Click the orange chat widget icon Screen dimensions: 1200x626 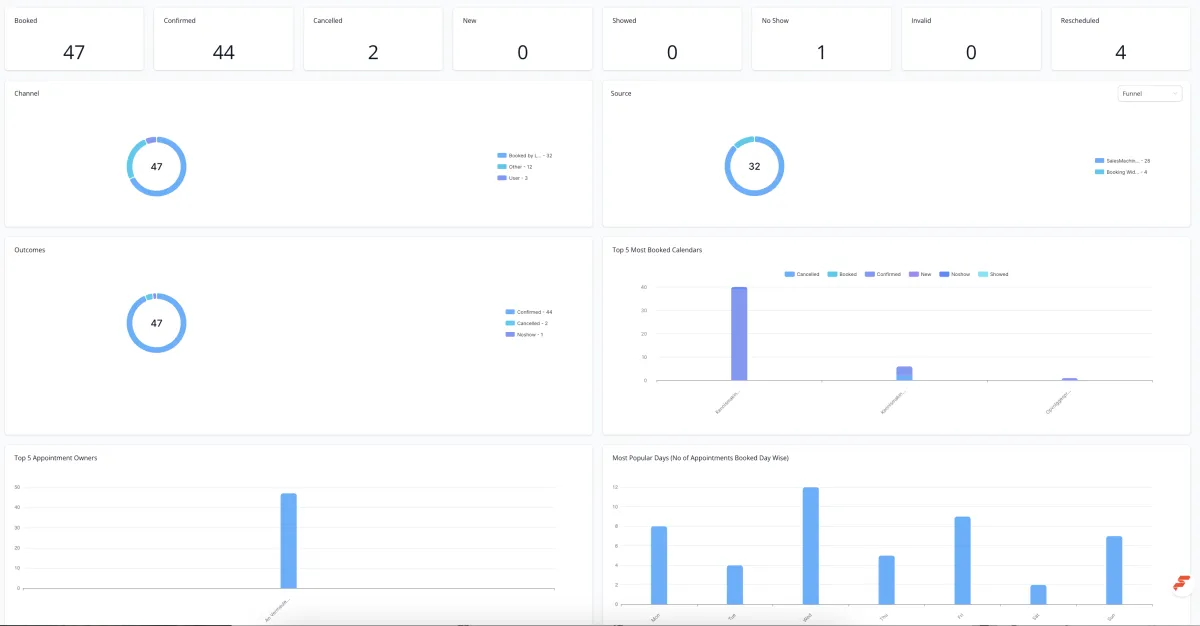tap(1182, 582)
